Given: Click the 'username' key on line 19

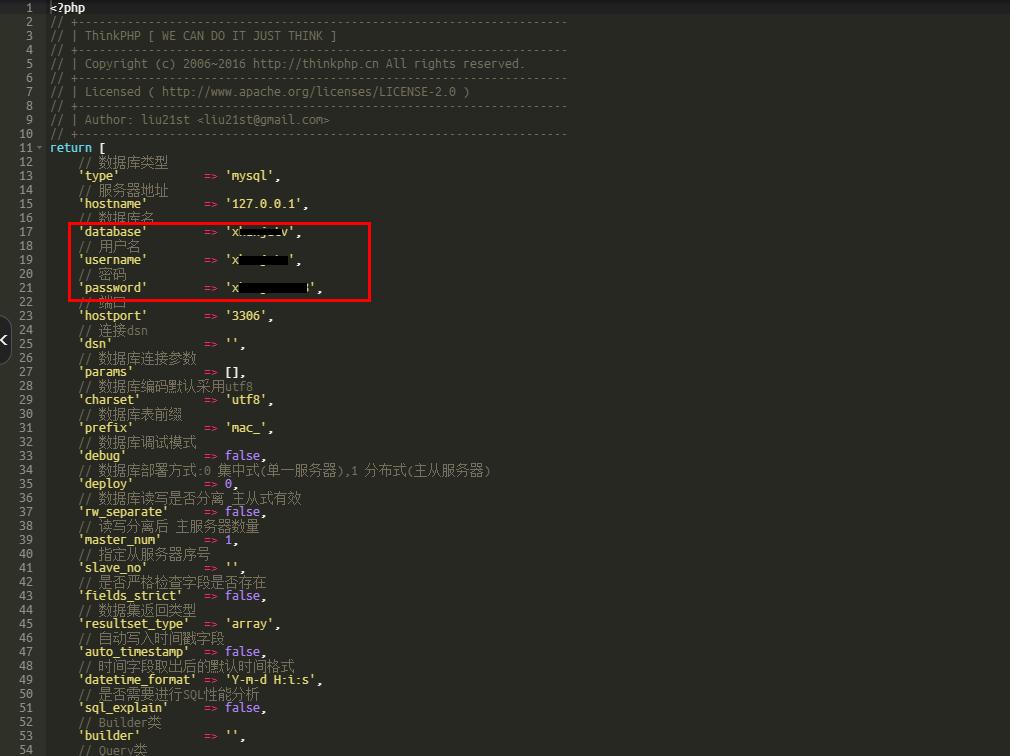Looking at the screenshot, I should (x=113, y=260).
